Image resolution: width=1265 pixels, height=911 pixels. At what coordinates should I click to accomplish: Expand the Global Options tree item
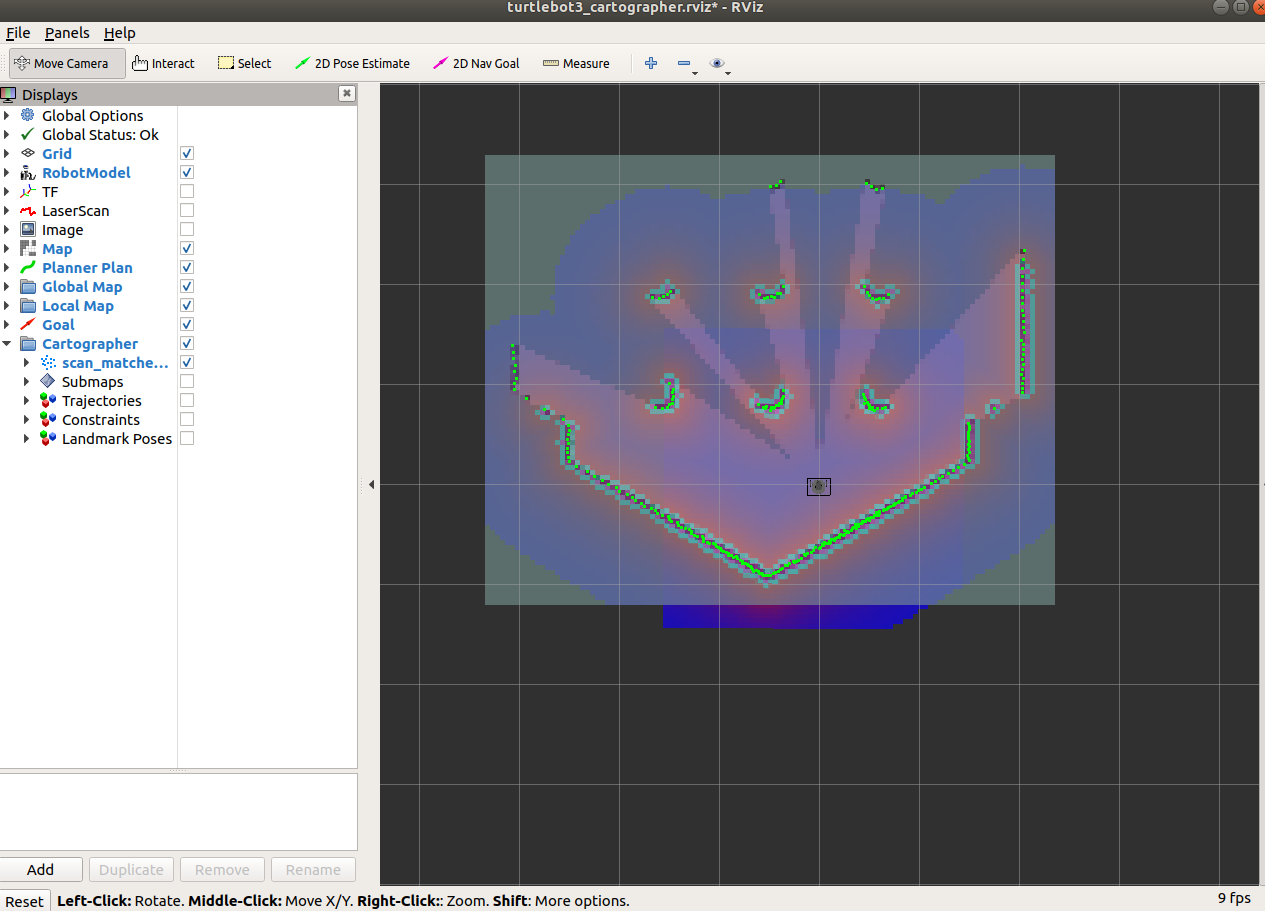(x=8, y=115)
